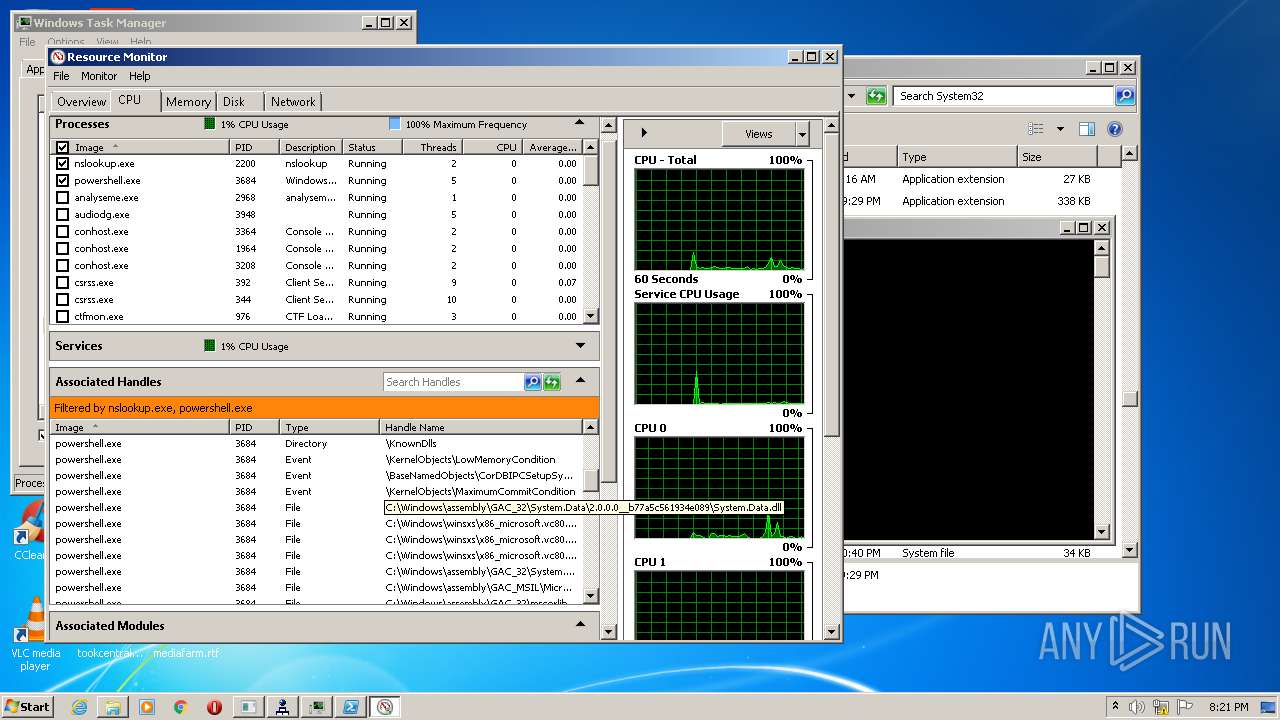Check the conhost.exe PID 3364 checkbox

click(62, 232)
